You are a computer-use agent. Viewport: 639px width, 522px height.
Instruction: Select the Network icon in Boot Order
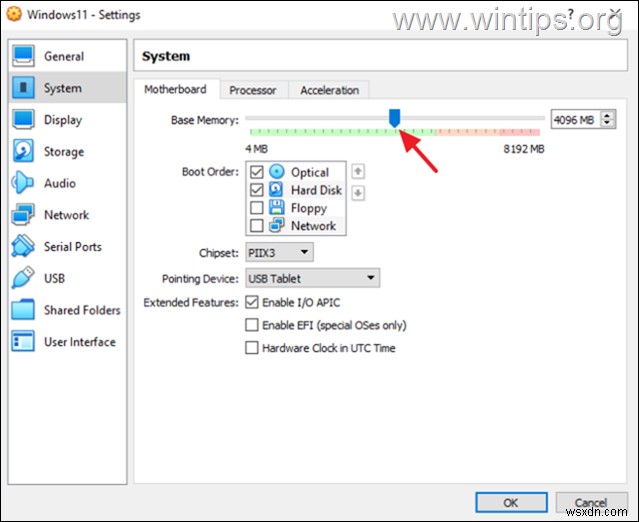click(277, 225)
